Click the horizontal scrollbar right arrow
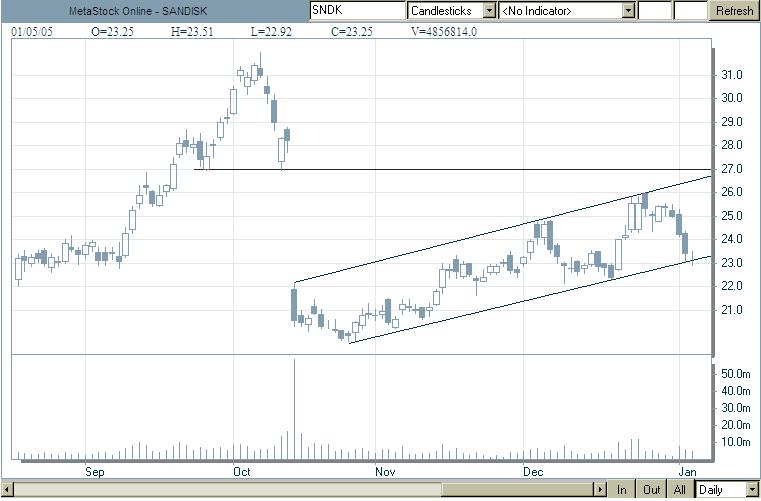The image size is (761, 501). click(601, 489)
